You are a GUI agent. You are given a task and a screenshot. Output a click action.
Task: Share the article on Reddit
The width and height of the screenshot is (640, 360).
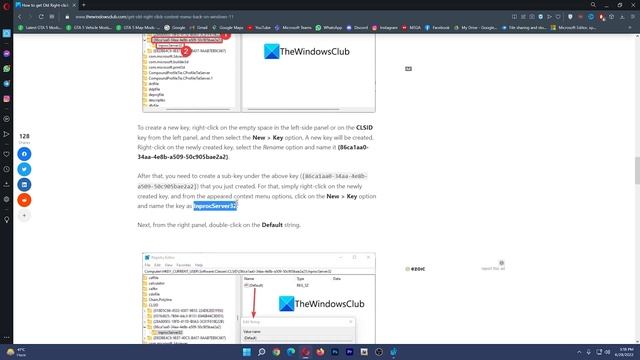[x=24, y=200]
